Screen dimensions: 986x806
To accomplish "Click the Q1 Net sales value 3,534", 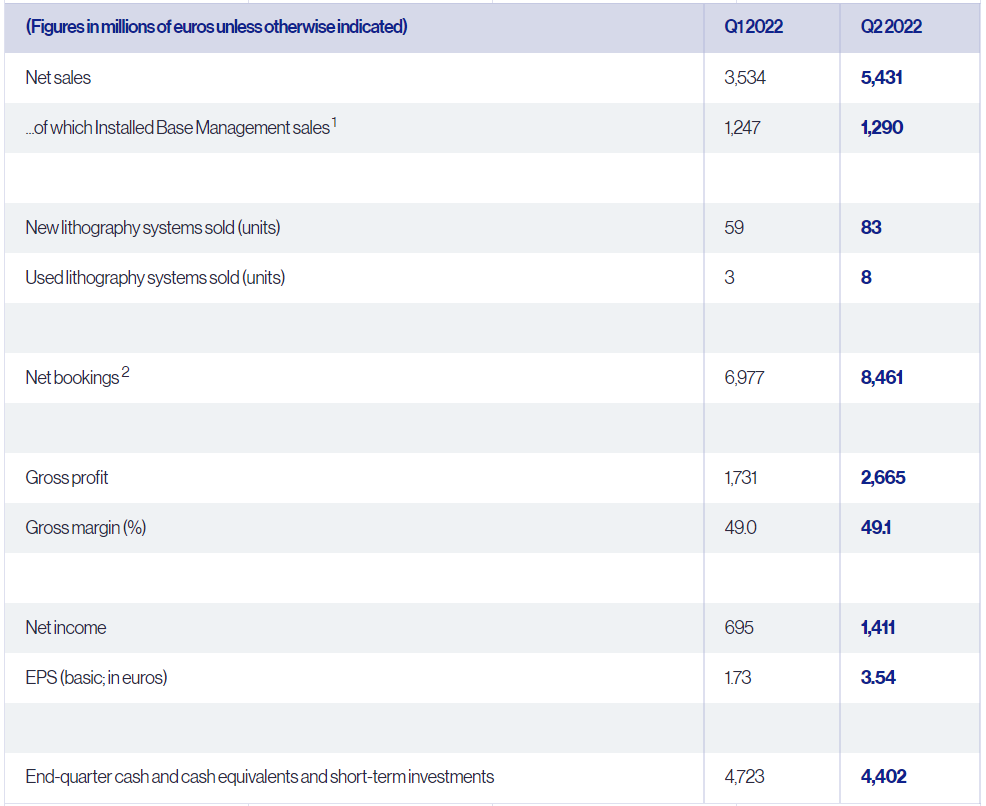I will [x=745, y=77].
